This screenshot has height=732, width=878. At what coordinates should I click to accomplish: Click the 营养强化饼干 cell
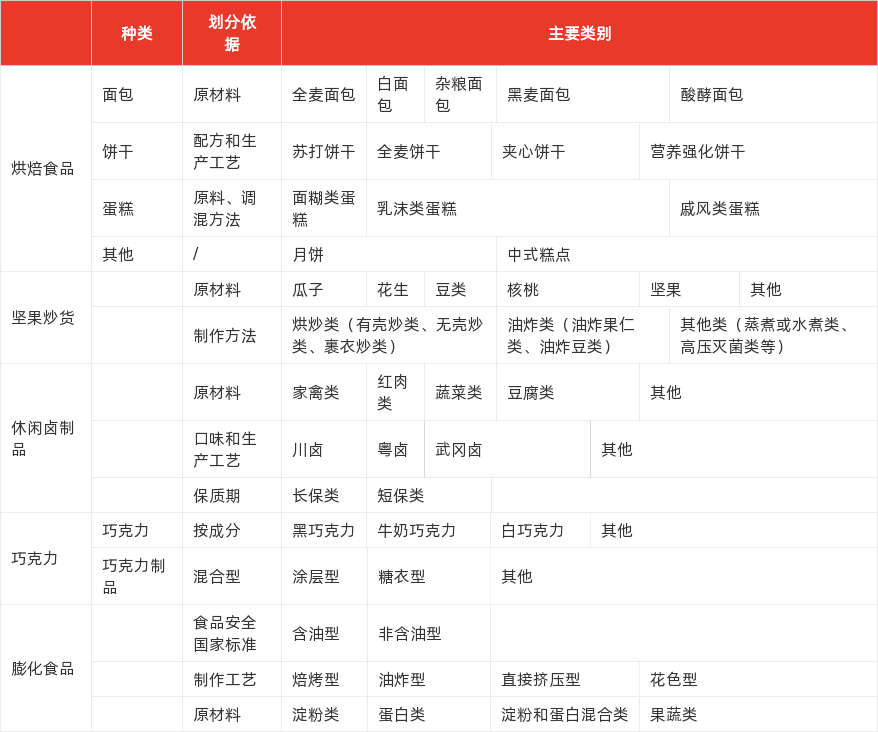[758, 151]
